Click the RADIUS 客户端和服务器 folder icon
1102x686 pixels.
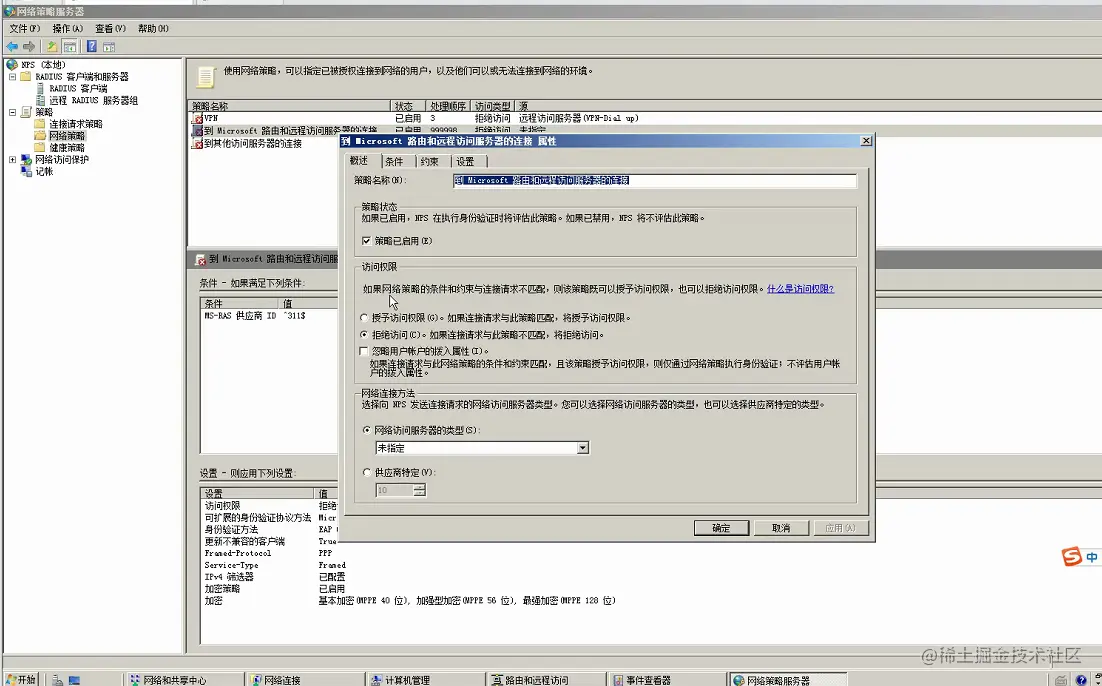[26, 77]
